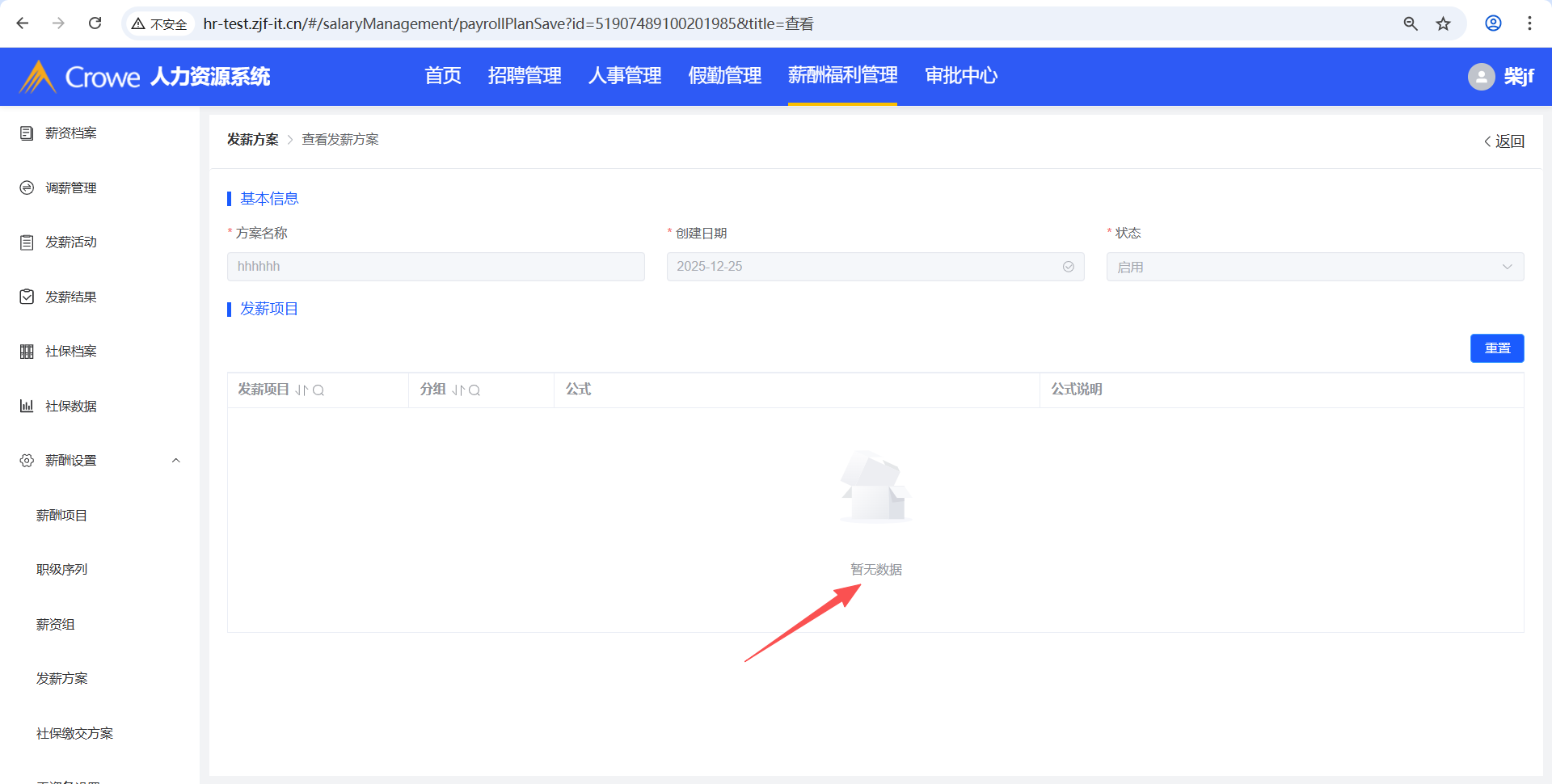1552x784 pixels.
Task: Click the 社保数据 sidebar icon
Action: tap(27, 406)
